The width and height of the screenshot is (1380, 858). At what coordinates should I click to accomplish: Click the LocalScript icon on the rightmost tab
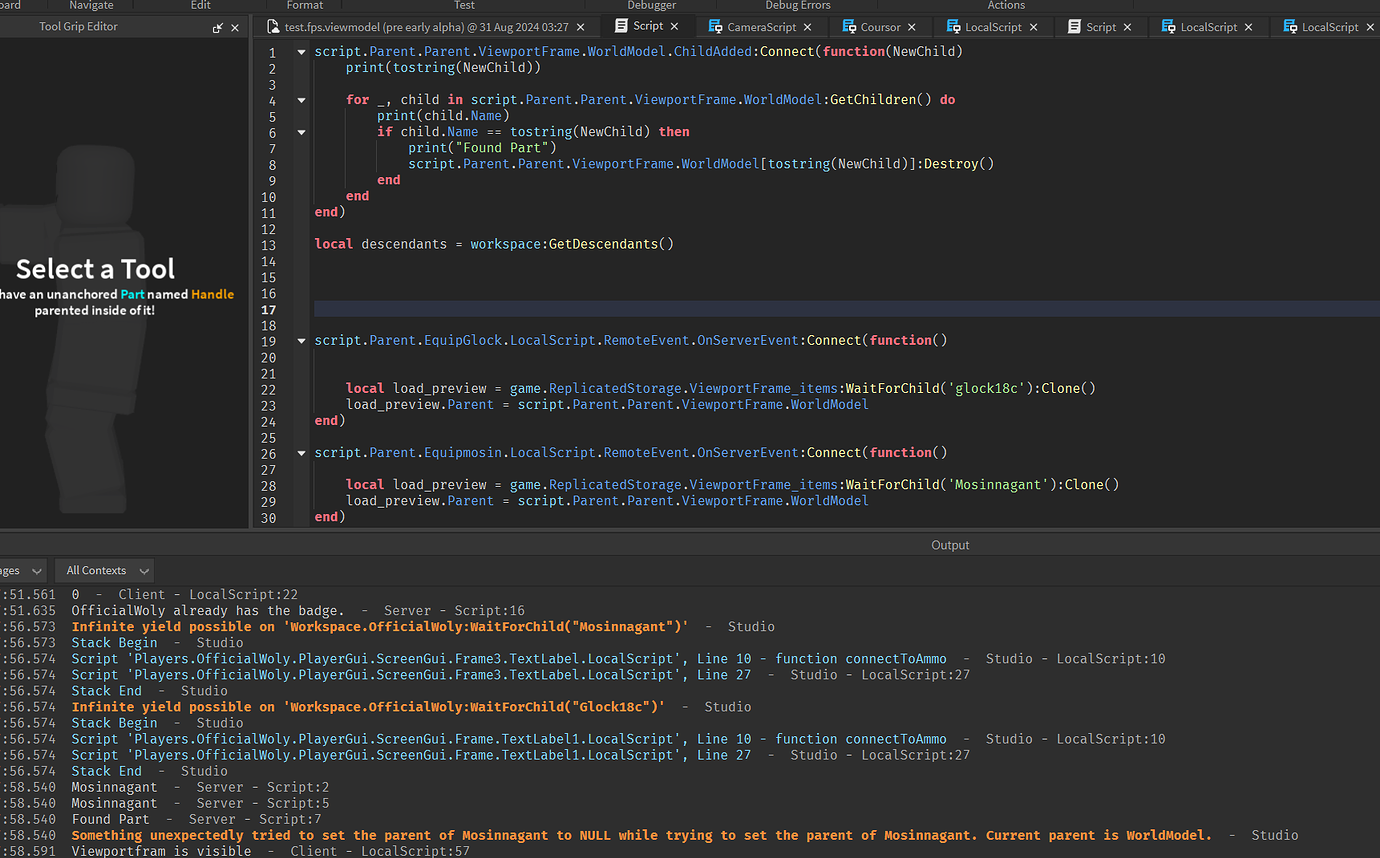[x=1291, y=27]
